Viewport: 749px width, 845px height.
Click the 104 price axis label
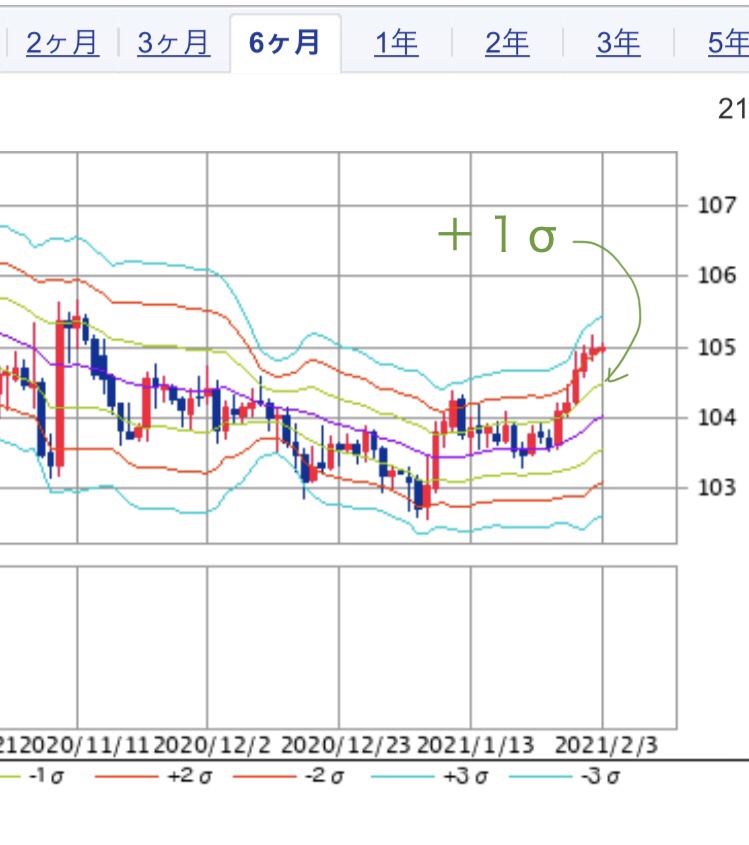point(717,418)
